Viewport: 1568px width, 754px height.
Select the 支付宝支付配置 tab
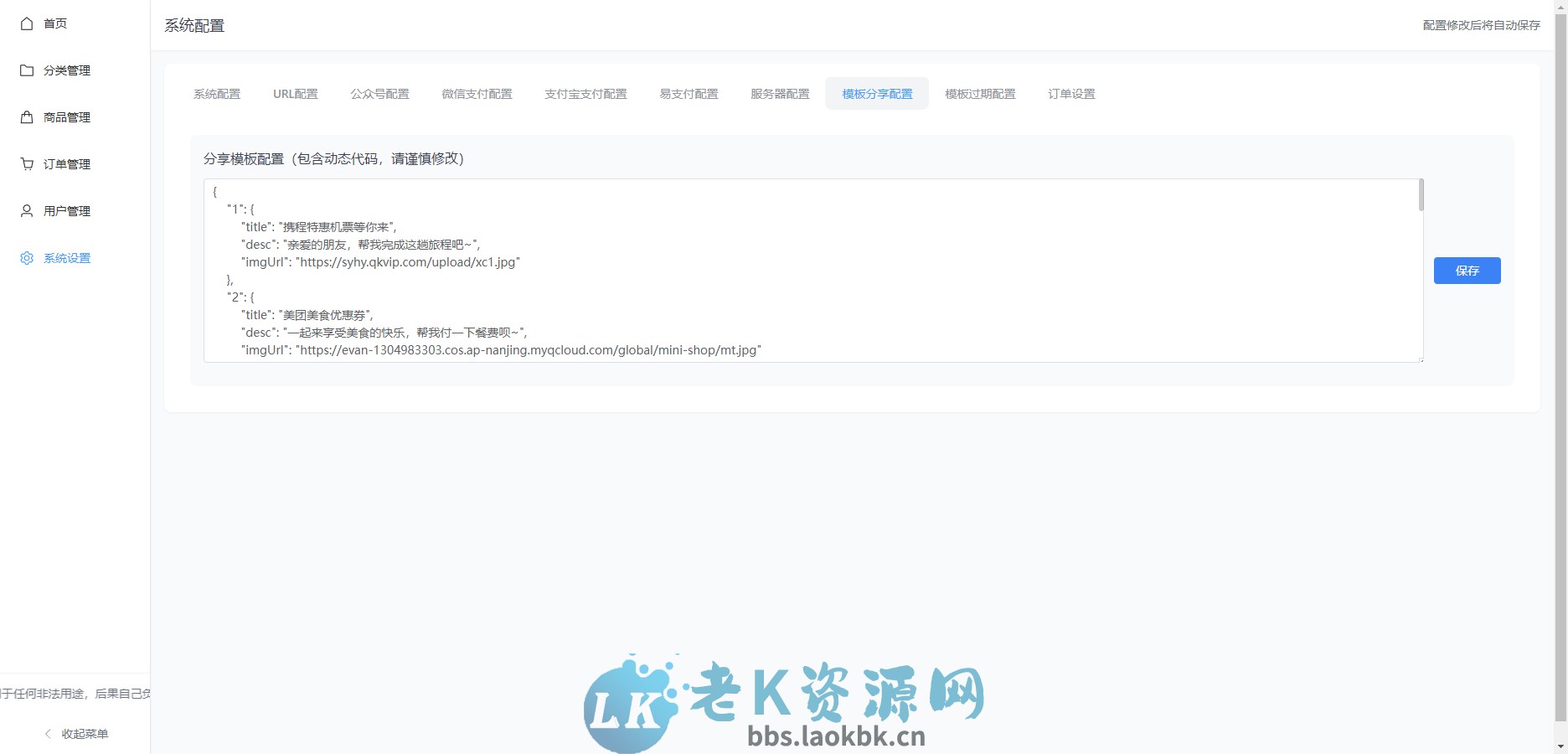point(585,94)
